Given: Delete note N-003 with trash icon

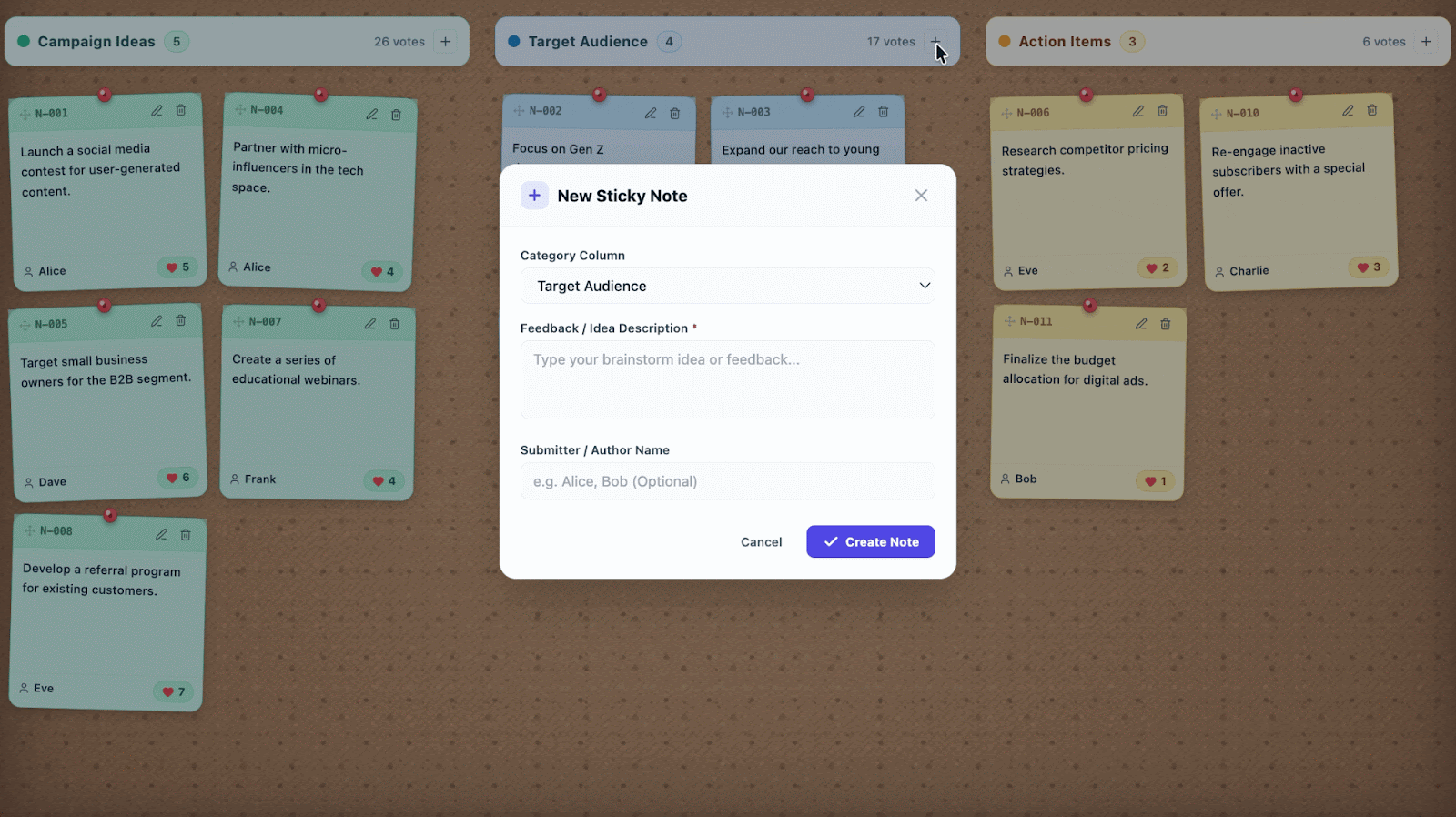Looking at the screenshot, I should (884, 112).
